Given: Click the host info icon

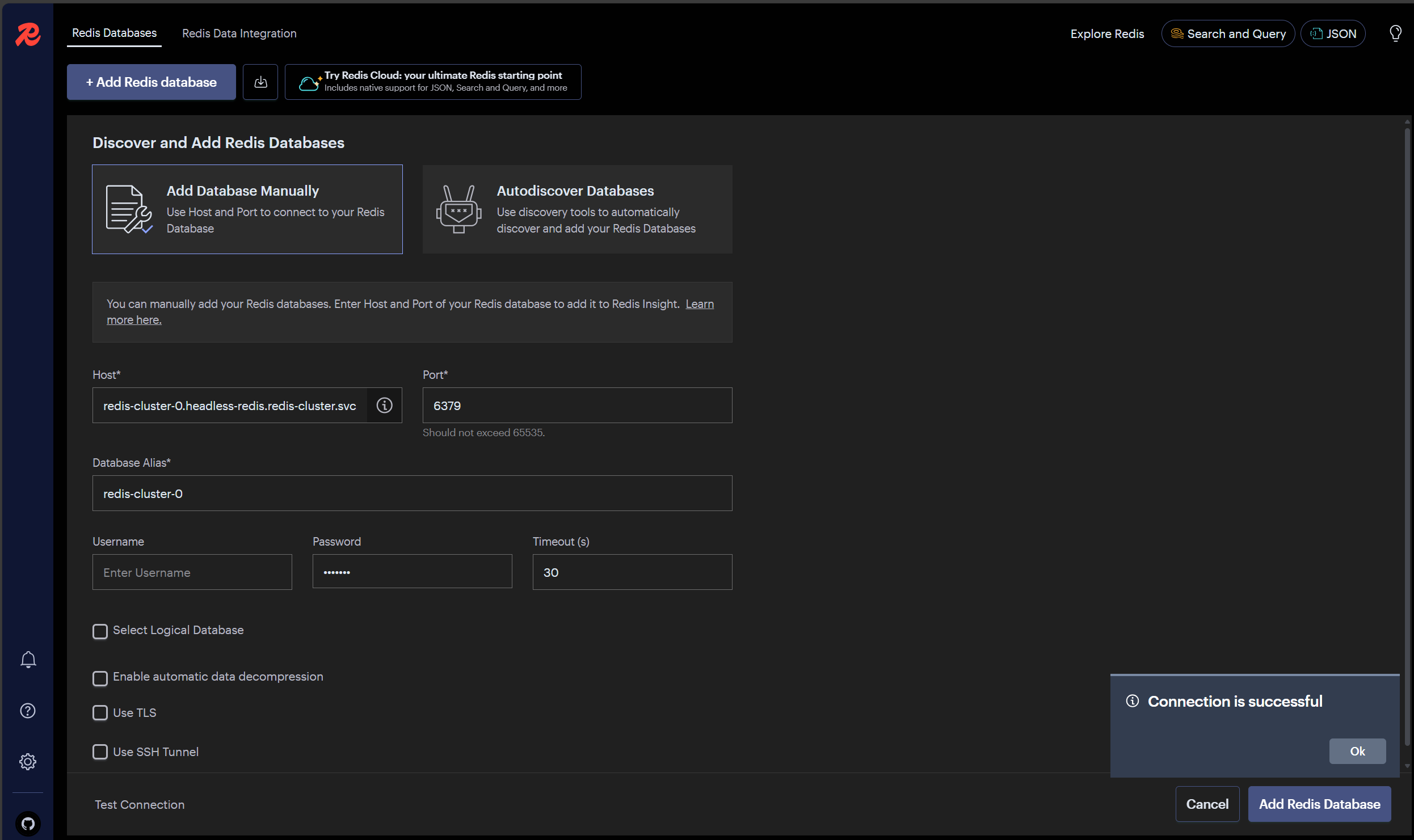Looking at the screenshot, I should [385, 406].
